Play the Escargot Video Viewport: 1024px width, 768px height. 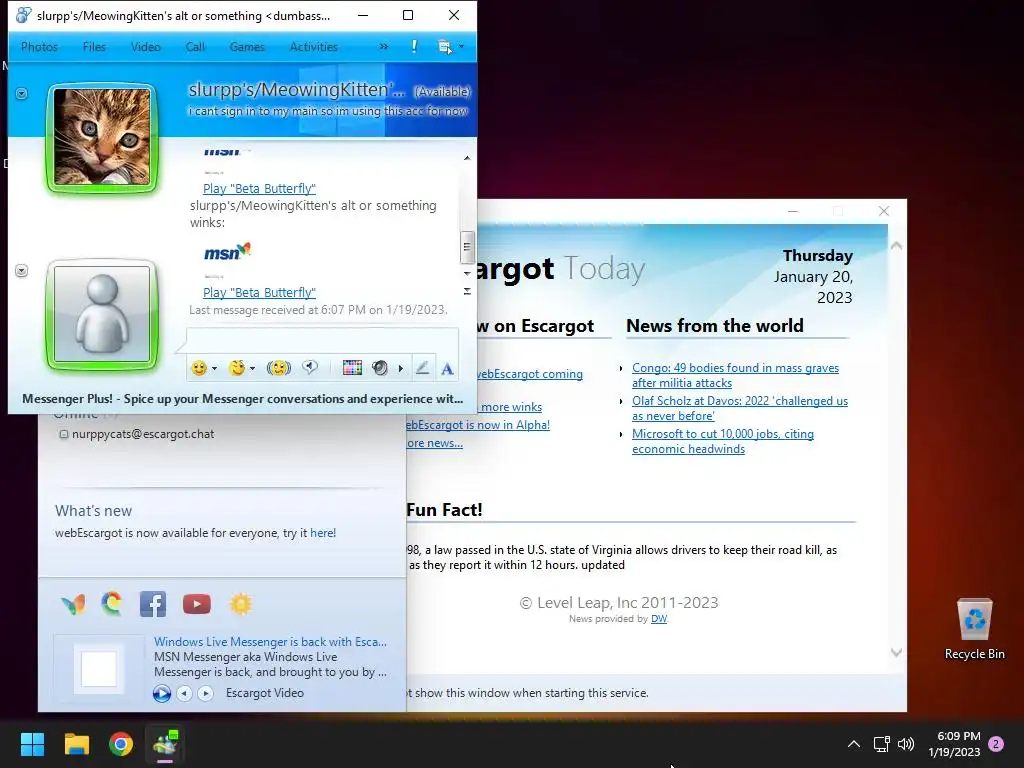click(162, 693)
